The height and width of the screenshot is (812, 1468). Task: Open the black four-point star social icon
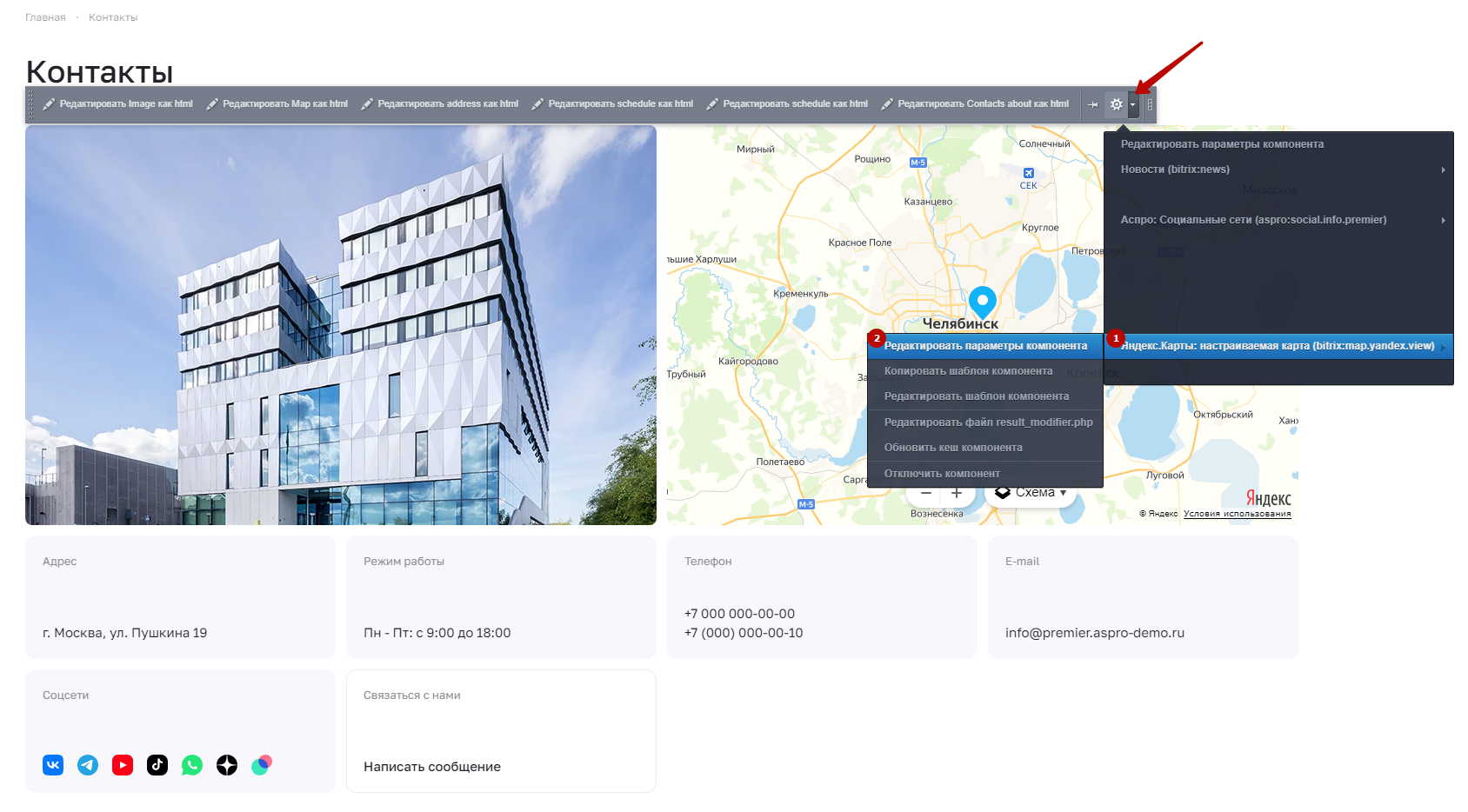pyautogui.click(x=227, y=765)
